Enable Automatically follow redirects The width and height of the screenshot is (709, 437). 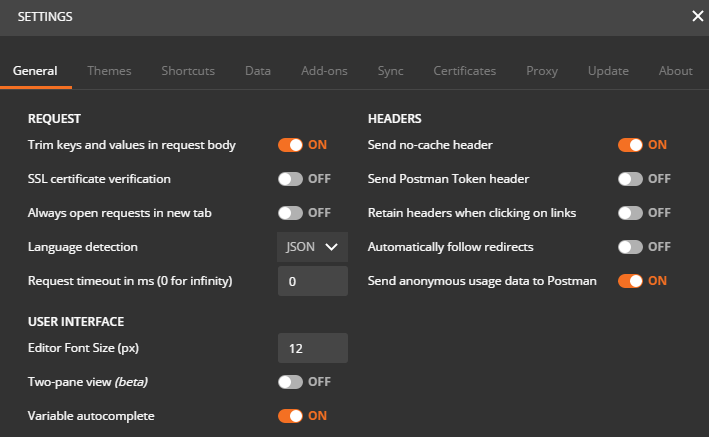pos(630,247)
